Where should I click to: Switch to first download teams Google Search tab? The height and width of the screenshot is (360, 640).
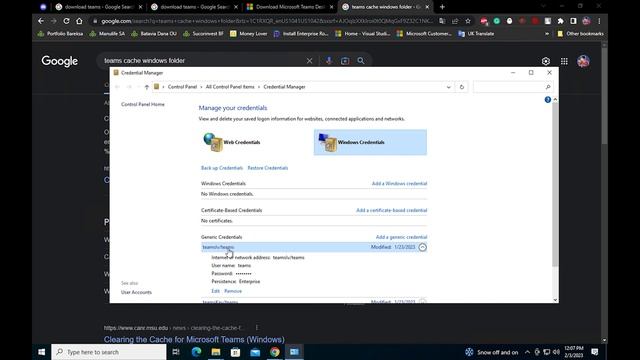coord(99,7)
